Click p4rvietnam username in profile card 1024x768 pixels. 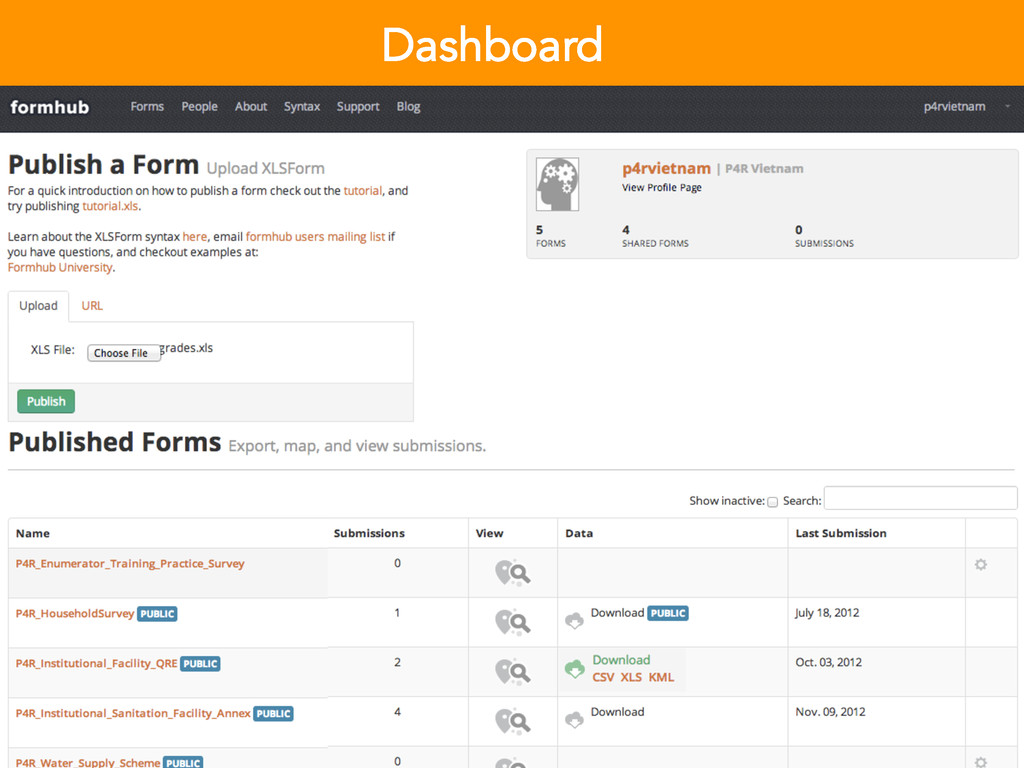tap(666, 168)
